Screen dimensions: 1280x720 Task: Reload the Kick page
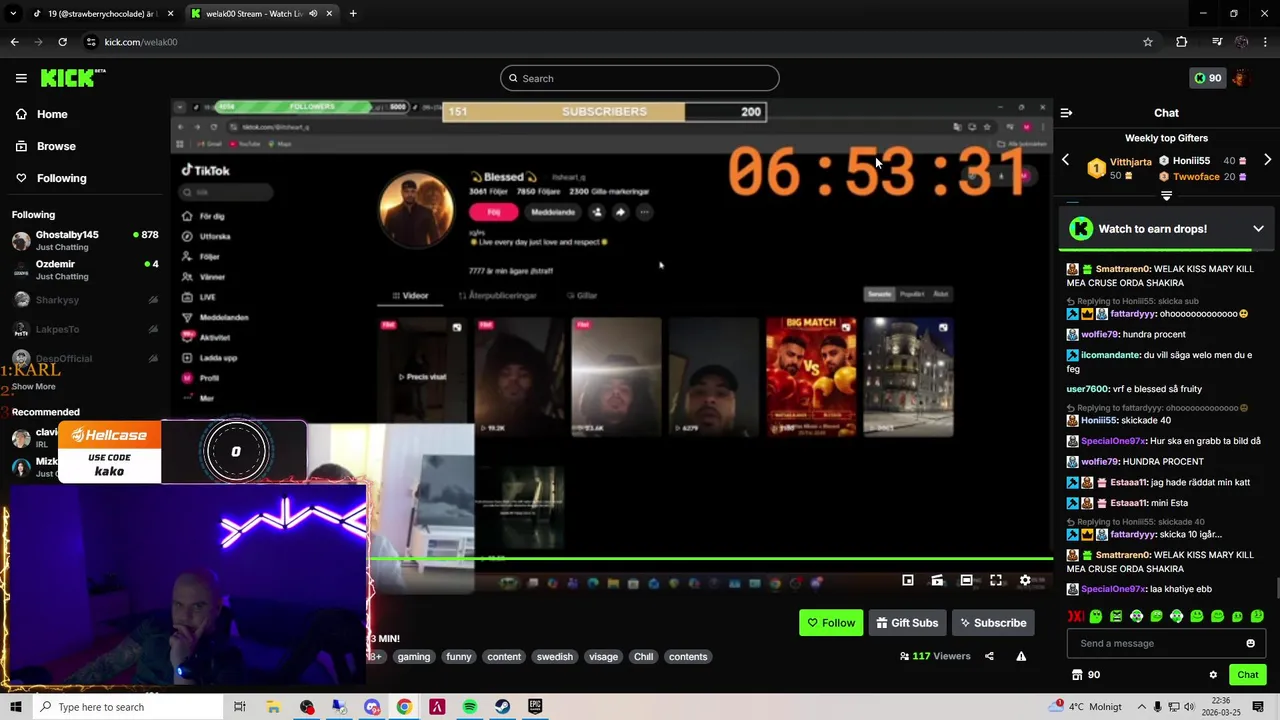(x=62, y=42)
